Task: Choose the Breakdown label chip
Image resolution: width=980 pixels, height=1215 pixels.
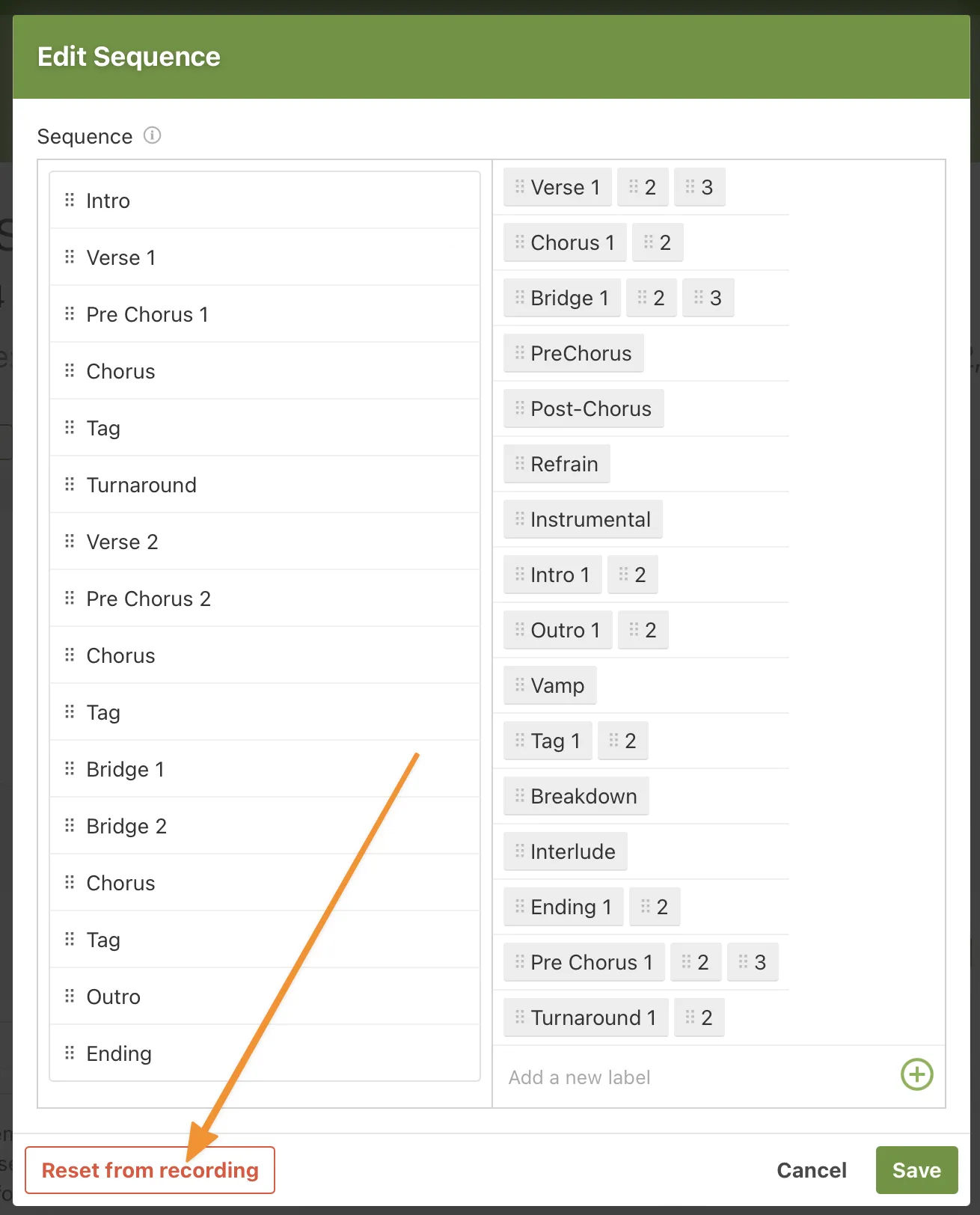Action: coord(576,796)
